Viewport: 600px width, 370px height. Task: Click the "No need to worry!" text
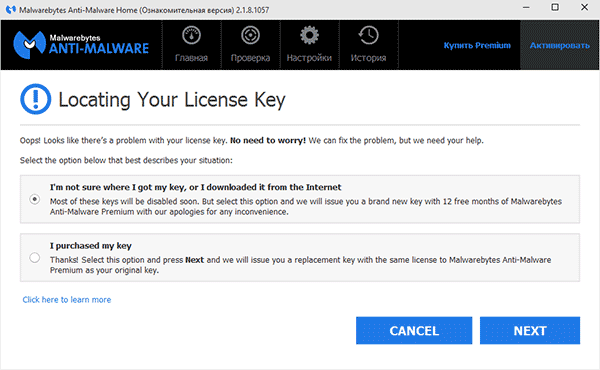click(268, 140)
